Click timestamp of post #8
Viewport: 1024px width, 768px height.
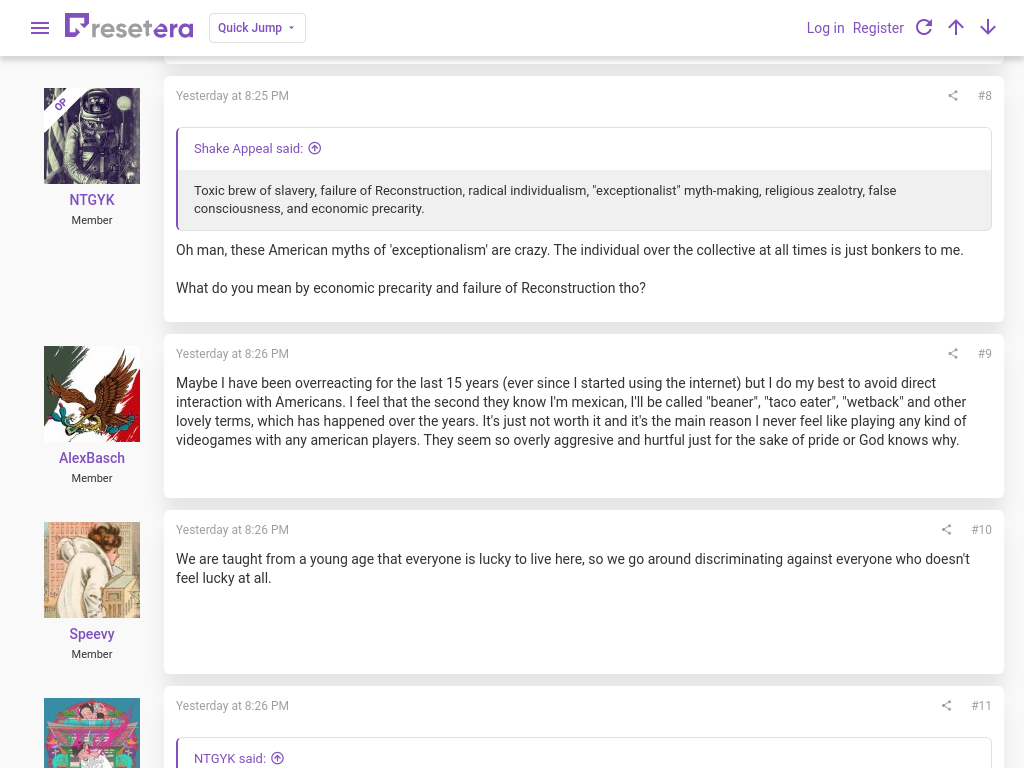(232, 96)
